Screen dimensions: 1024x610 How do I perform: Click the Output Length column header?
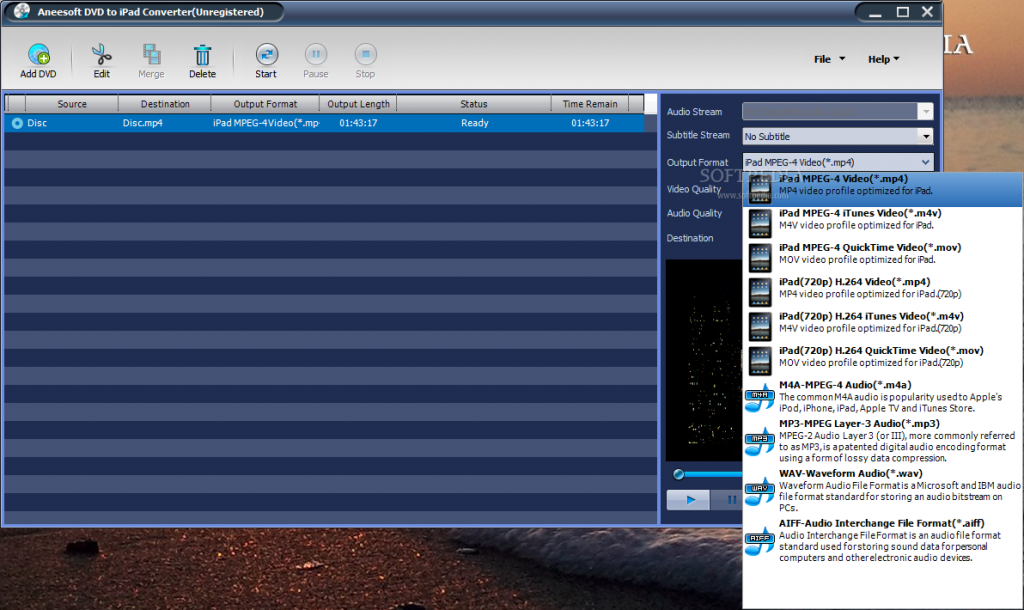pyautogui.click(x=358, y=104)
